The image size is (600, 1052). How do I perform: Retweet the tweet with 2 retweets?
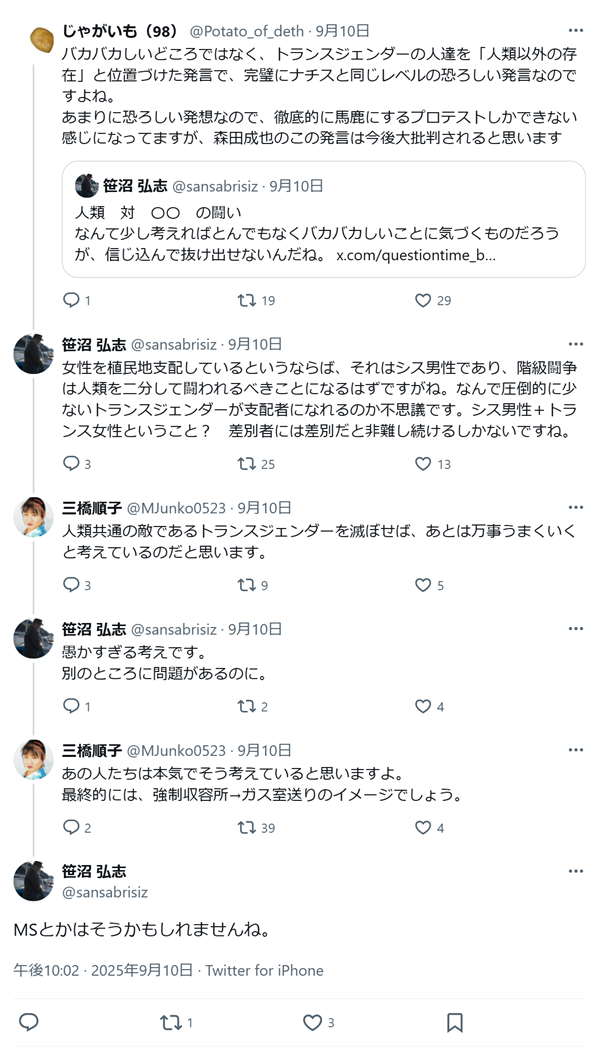(245, 706)
